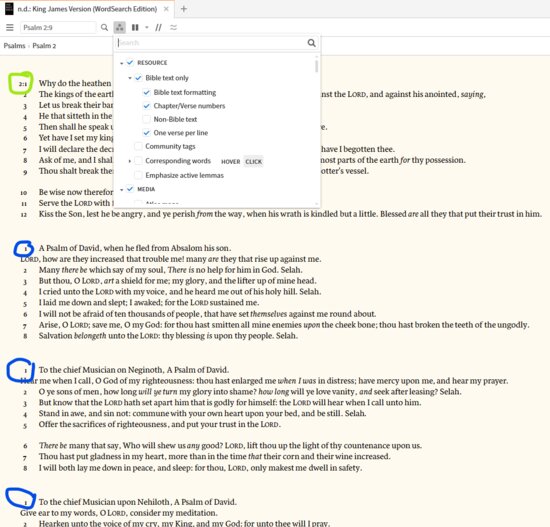The width and height of the screenshot is (550, 527).
Task: Click the filter panel scrollbar thumb
Action: click(x=316, y=66)
